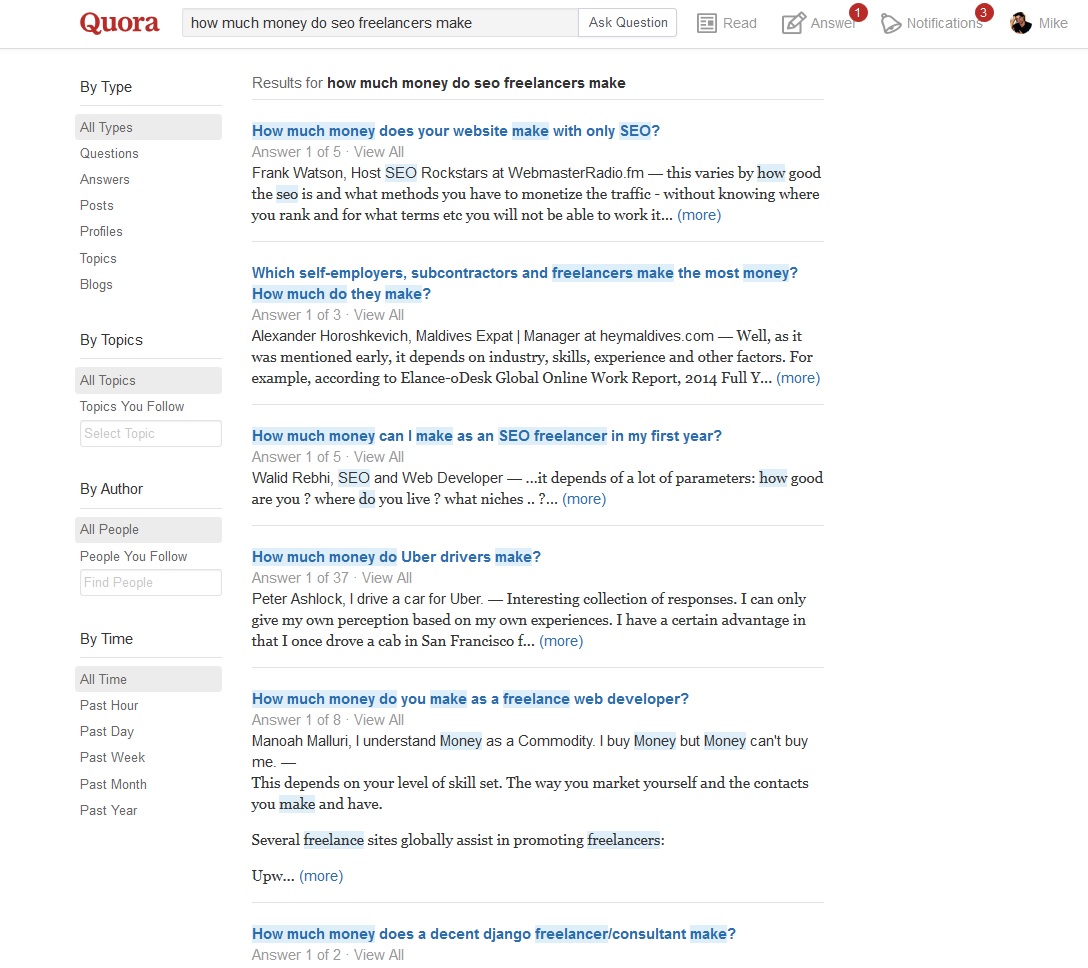View All 8 freelance web developer answers
Image resolution: width=1088 pixels, height=968 pixels.
[x=379, y=720]
